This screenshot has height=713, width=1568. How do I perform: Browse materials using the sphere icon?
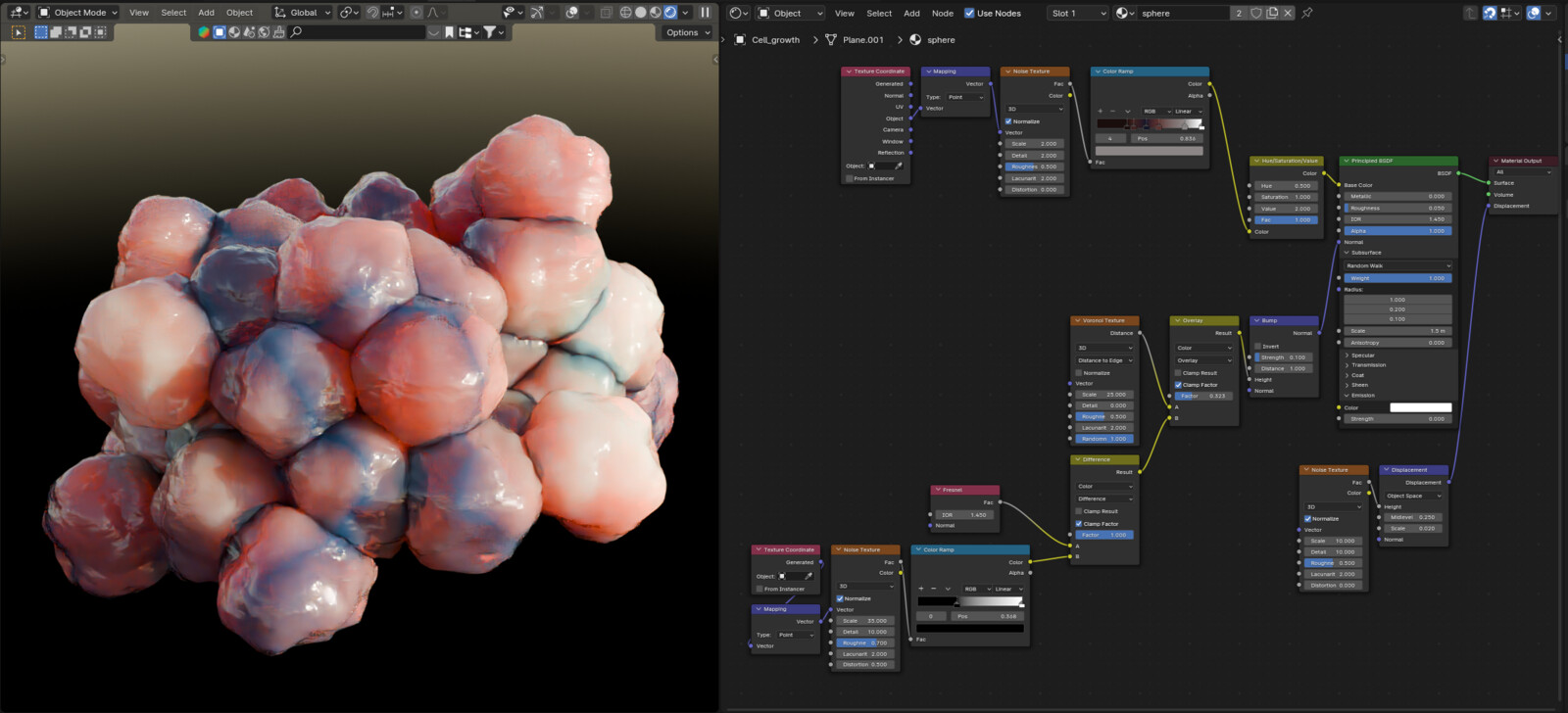tap(1125, 13)
